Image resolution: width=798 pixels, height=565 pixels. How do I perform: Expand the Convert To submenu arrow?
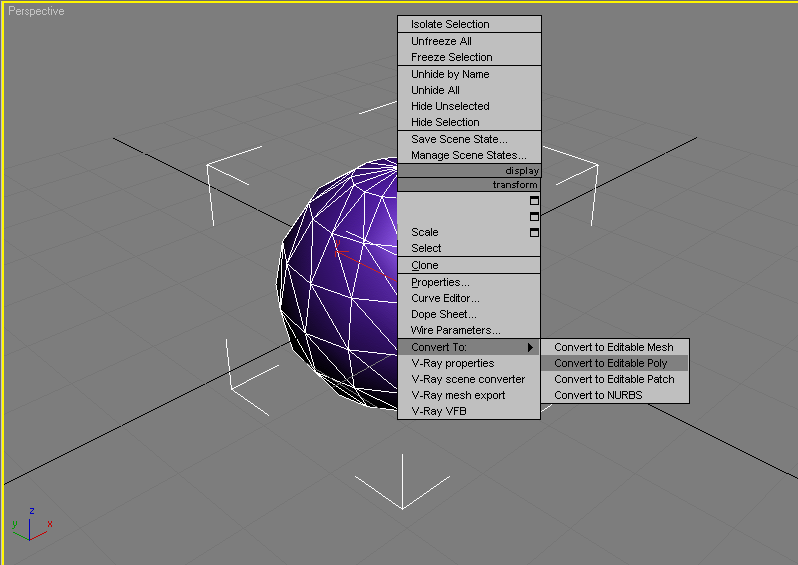click(530, 347)
